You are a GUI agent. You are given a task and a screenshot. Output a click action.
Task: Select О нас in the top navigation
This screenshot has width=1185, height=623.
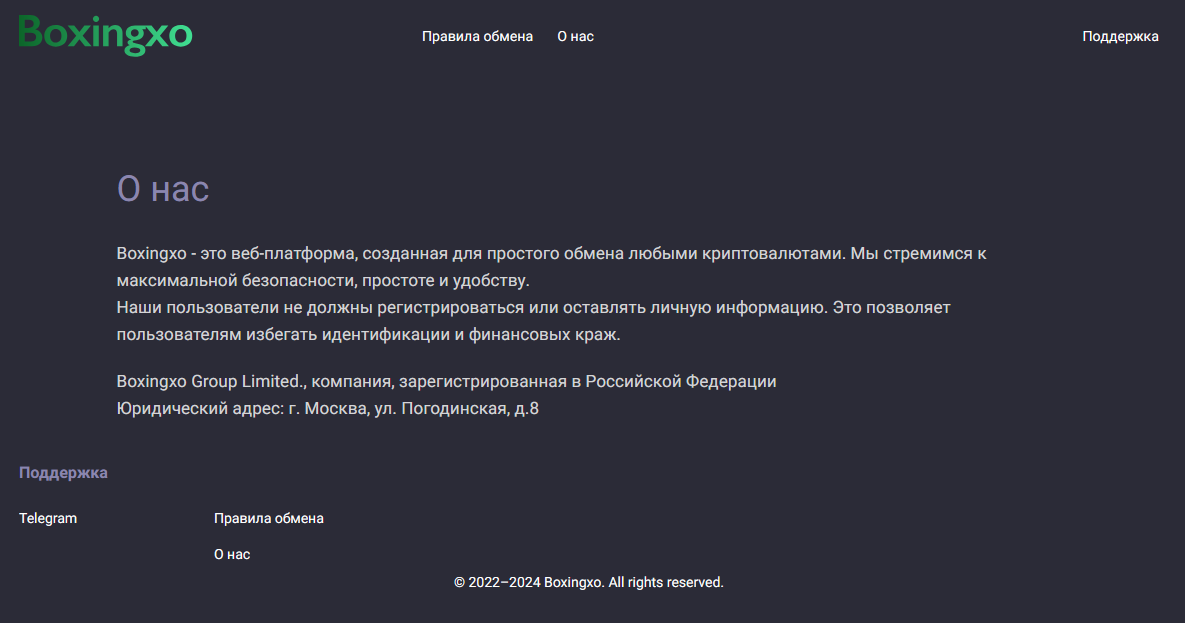coord(575,36)
